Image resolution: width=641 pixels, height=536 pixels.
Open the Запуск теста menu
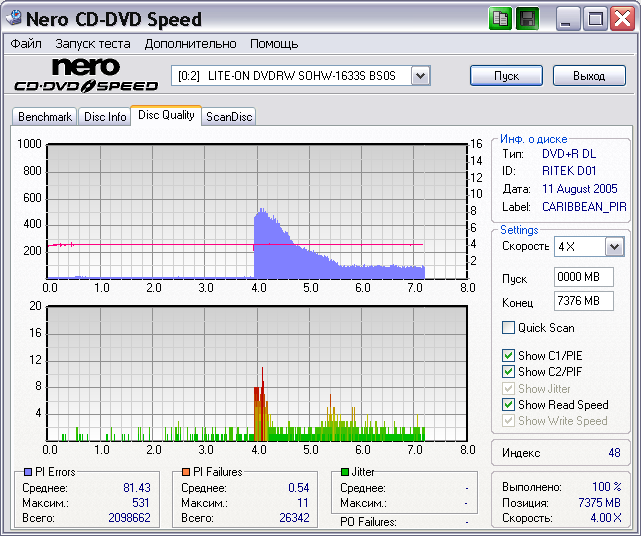click(93, 44)
